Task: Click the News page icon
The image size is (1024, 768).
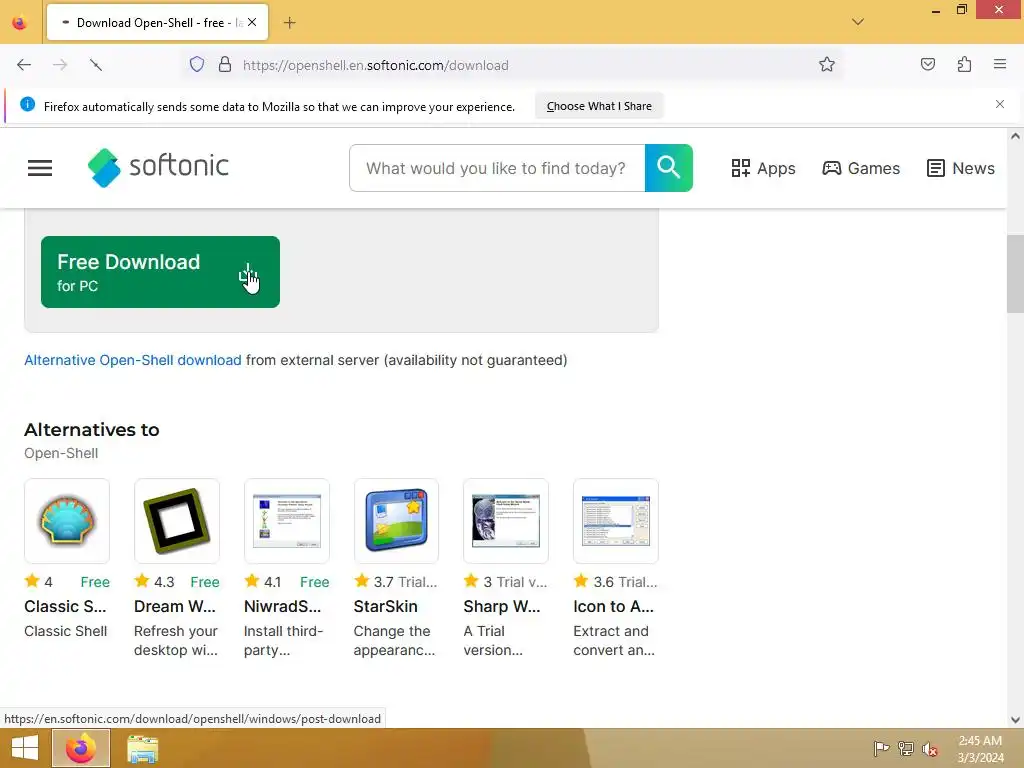Action: (x=936, y=168)
